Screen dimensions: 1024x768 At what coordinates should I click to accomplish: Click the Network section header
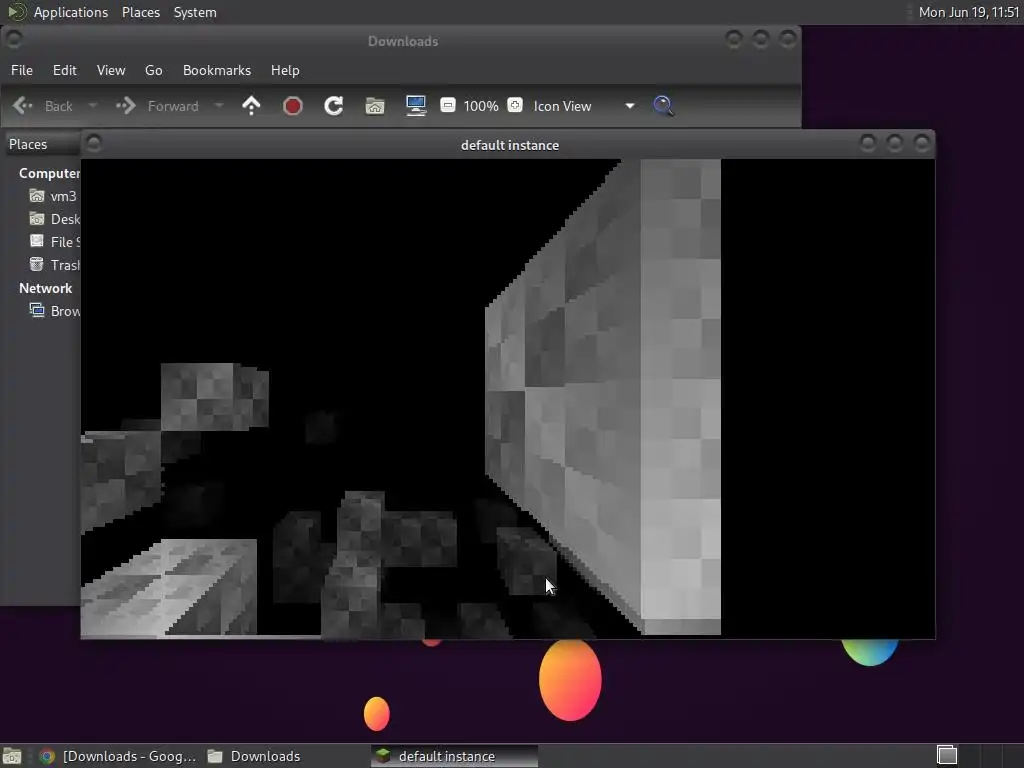(x=45, y=288)
